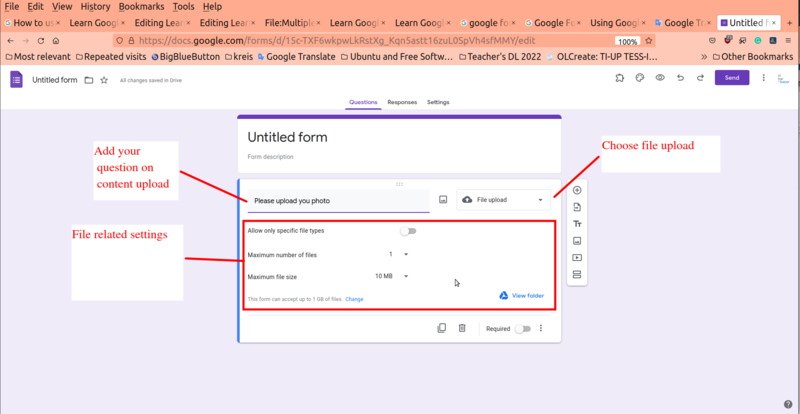The image size is (800, 414).
Task: Open the Firefox hamburger application menu
Action: coord(788,41)
